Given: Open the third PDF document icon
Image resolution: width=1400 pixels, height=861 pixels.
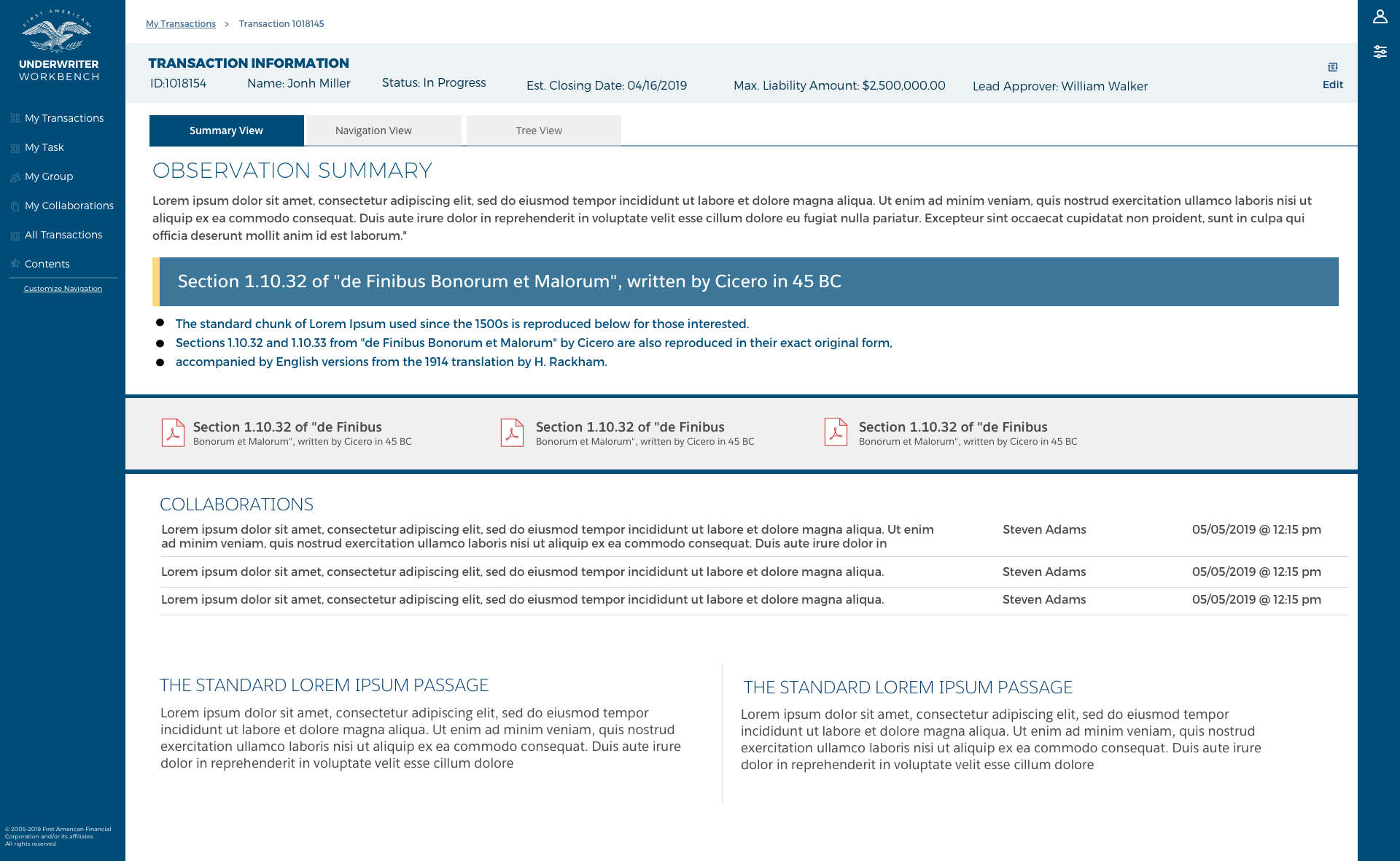Looking at the screenshot, I should click(x=836, y=432).
